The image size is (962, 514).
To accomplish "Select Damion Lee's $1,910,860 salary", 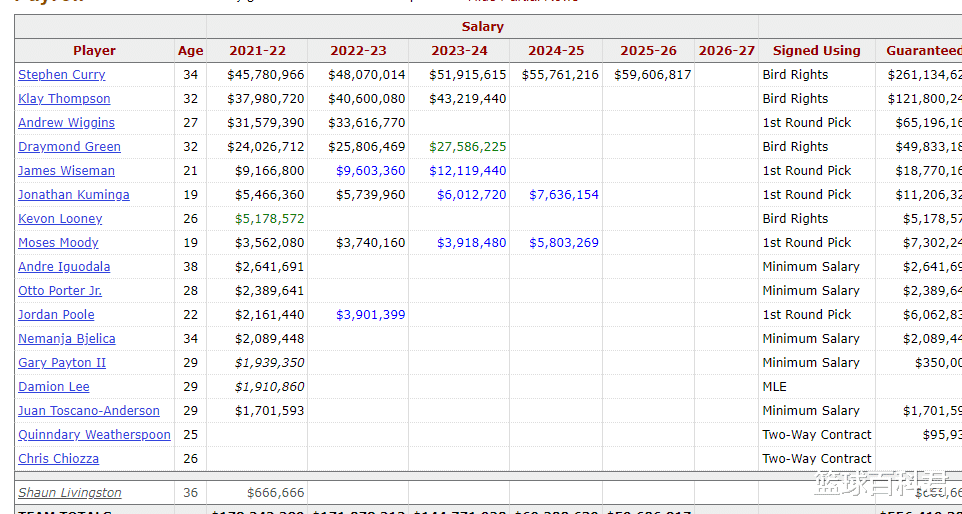I will click(269, 386).
